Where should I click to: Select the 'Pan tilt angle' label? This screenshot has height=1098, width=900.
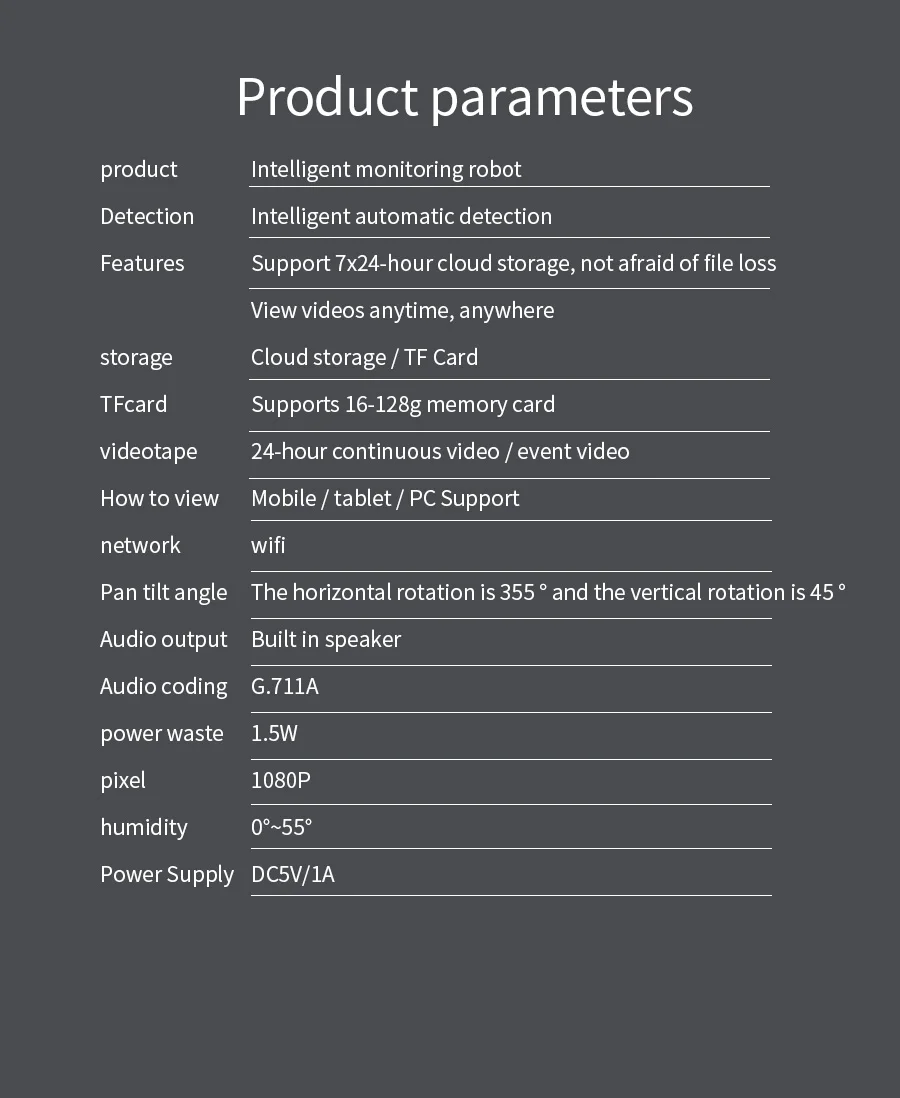pos(164,593)
